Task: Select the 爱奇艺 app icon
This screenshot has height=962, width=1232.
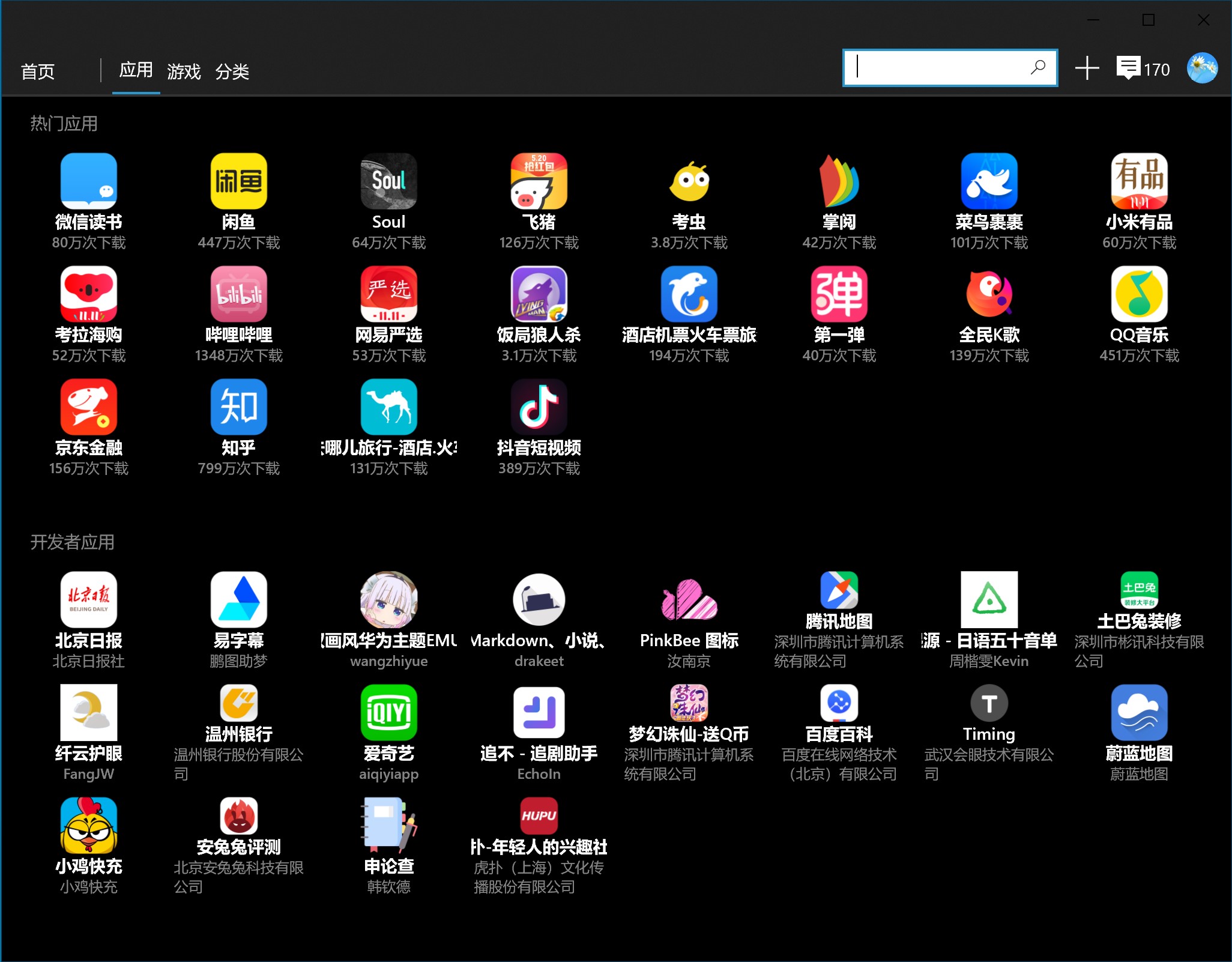Action: pos(388,712)
